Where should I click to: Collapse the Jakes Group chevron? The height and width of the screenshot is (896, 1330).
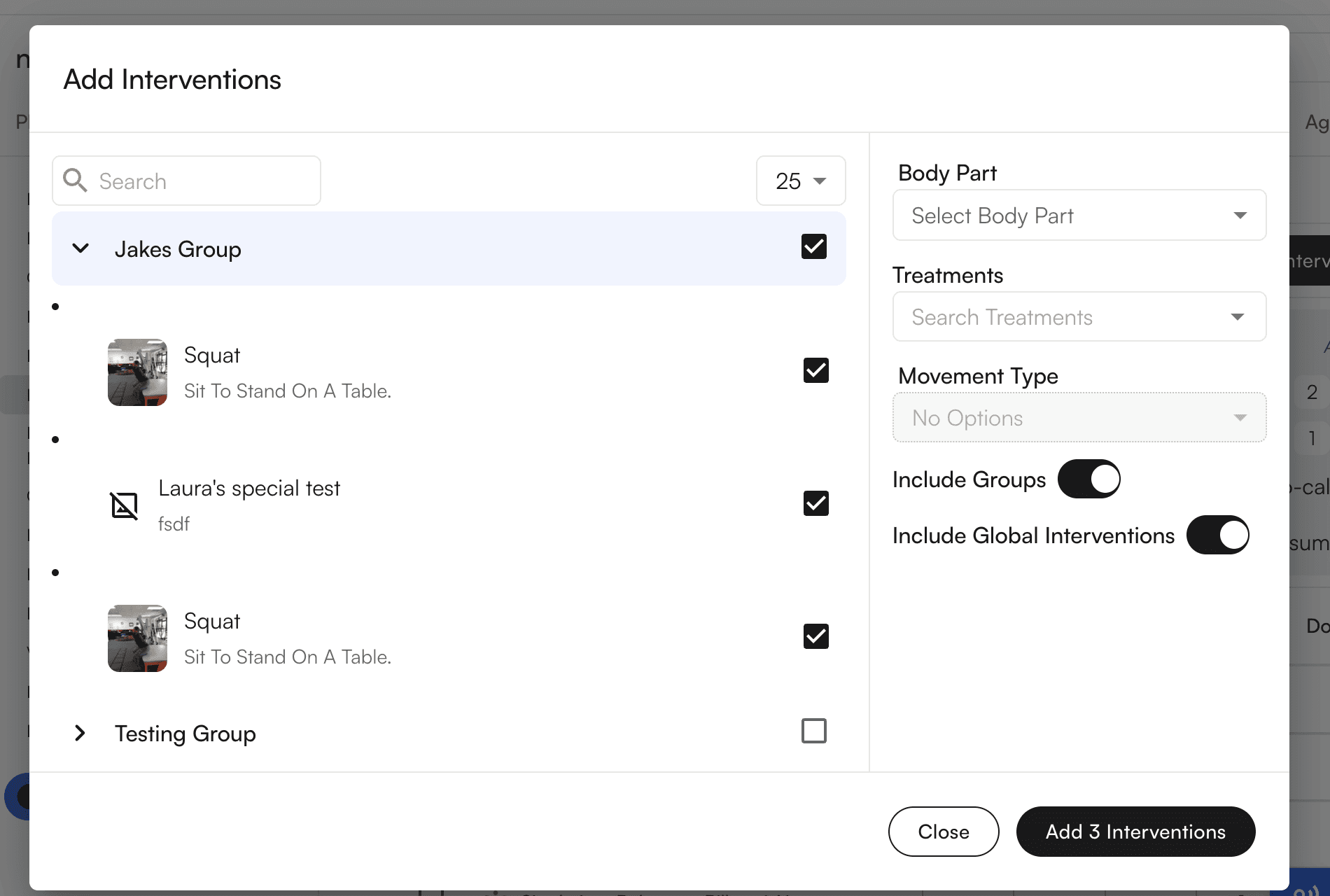(80, 248)
